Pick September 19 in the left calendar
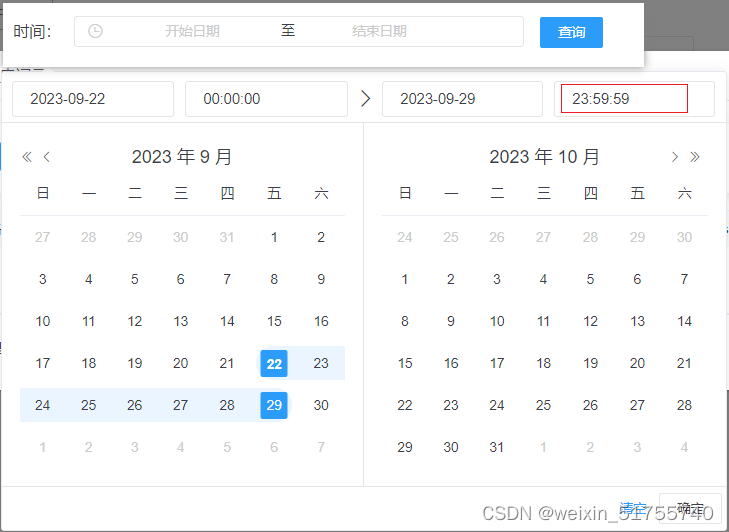 134,363
